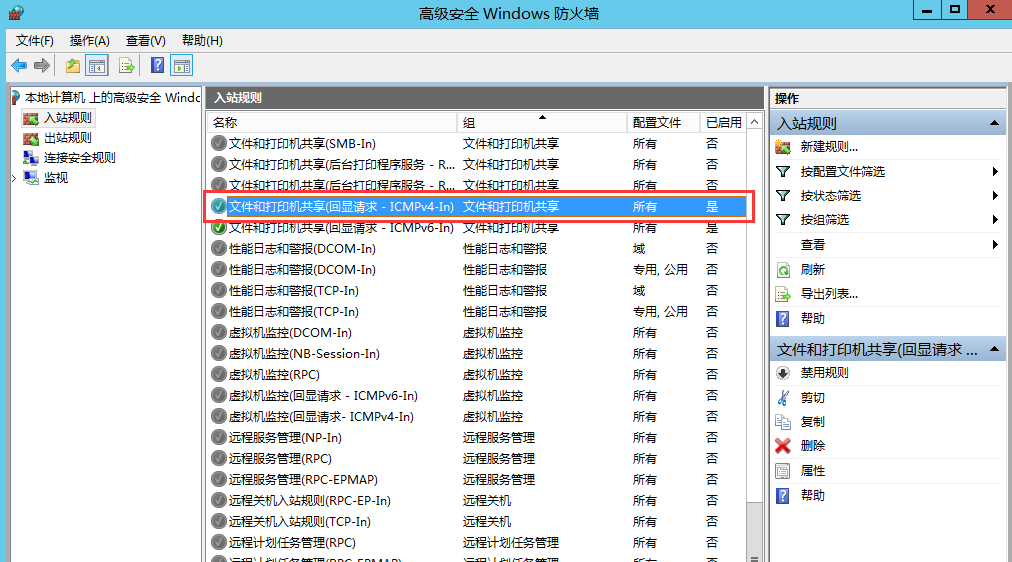Select 出站规则 in the left tree
Viewport: 1012px width, 562px height.
[67, 138]
